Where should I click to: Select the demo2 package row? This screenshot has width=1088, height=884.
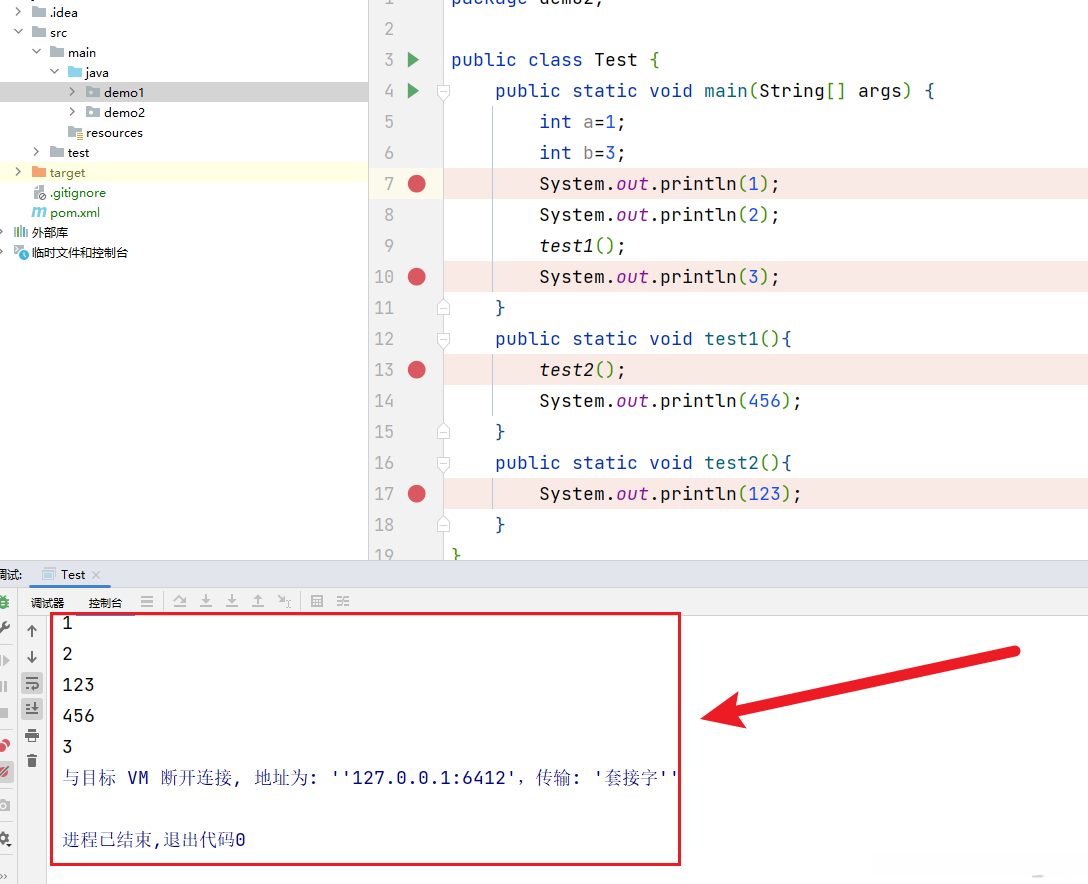pos(184,112)
